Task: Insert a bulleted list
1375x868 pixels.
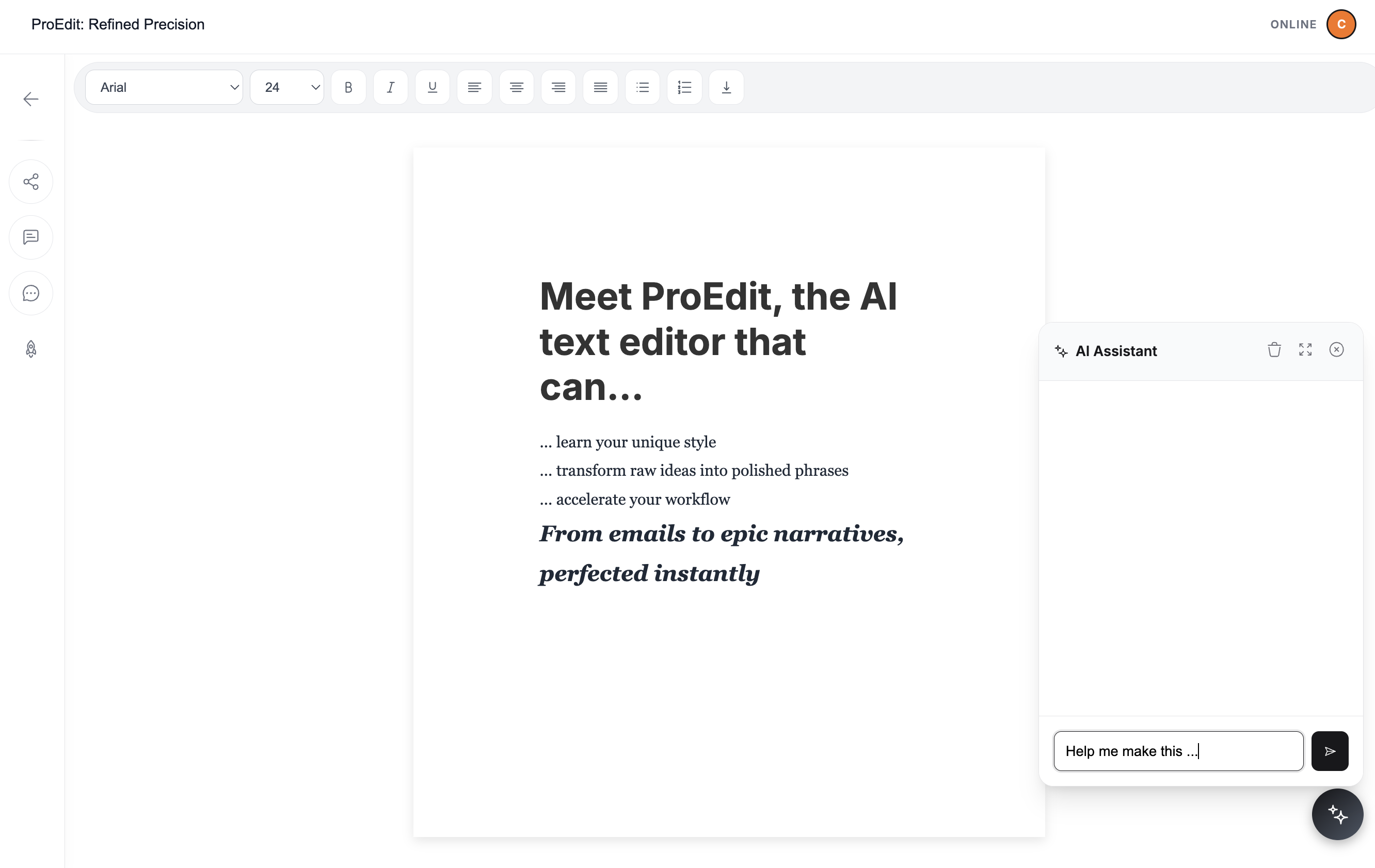Action: point(643,87)
